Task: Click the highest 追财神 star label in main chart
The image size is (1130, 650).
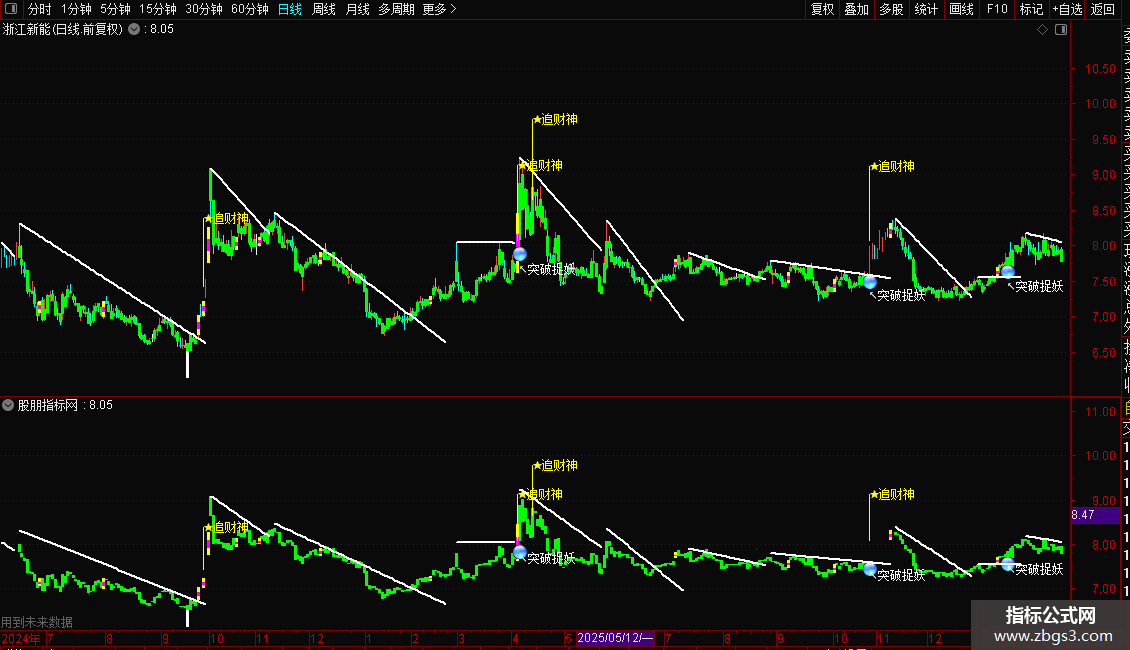Action: tap(555, 120)
